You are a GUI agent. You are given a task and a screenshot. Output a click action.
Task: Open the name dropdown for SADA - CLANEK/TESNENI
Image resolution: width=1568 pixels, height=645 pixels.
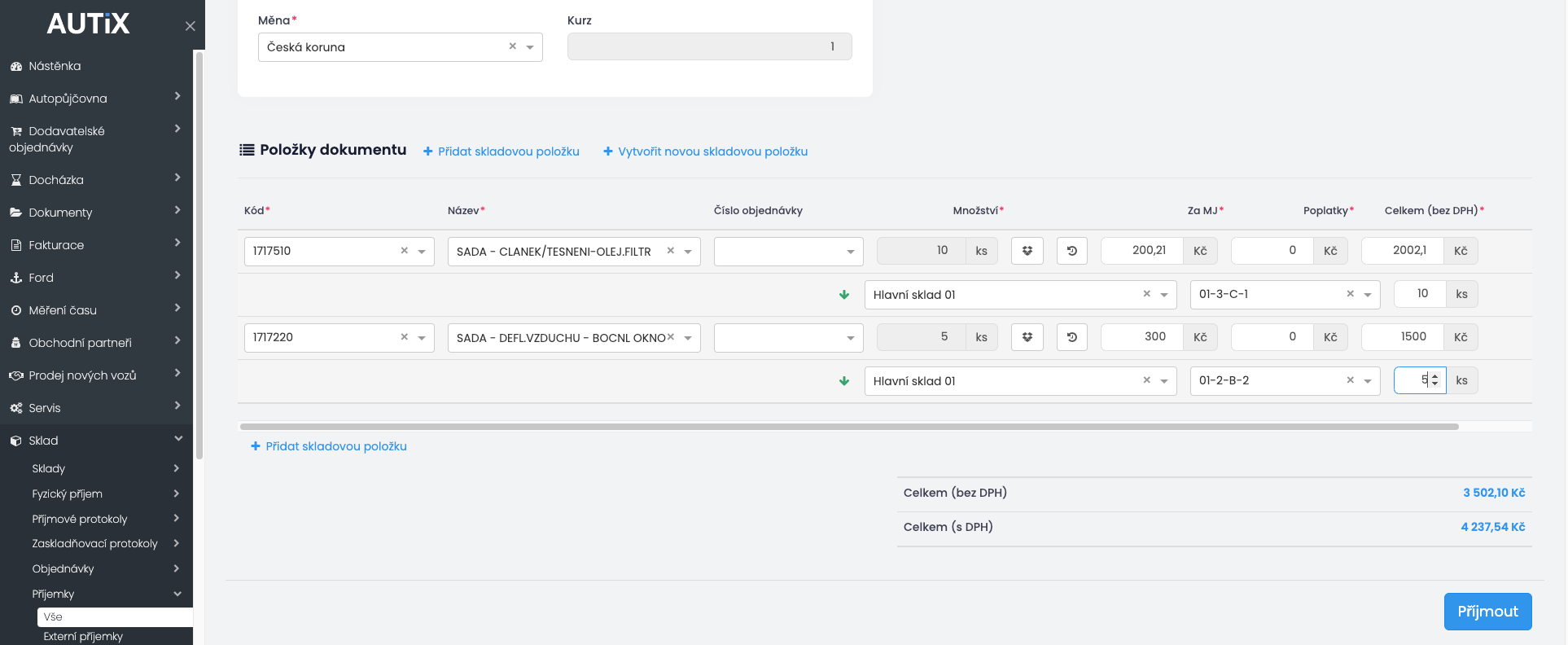coord(688,252)
